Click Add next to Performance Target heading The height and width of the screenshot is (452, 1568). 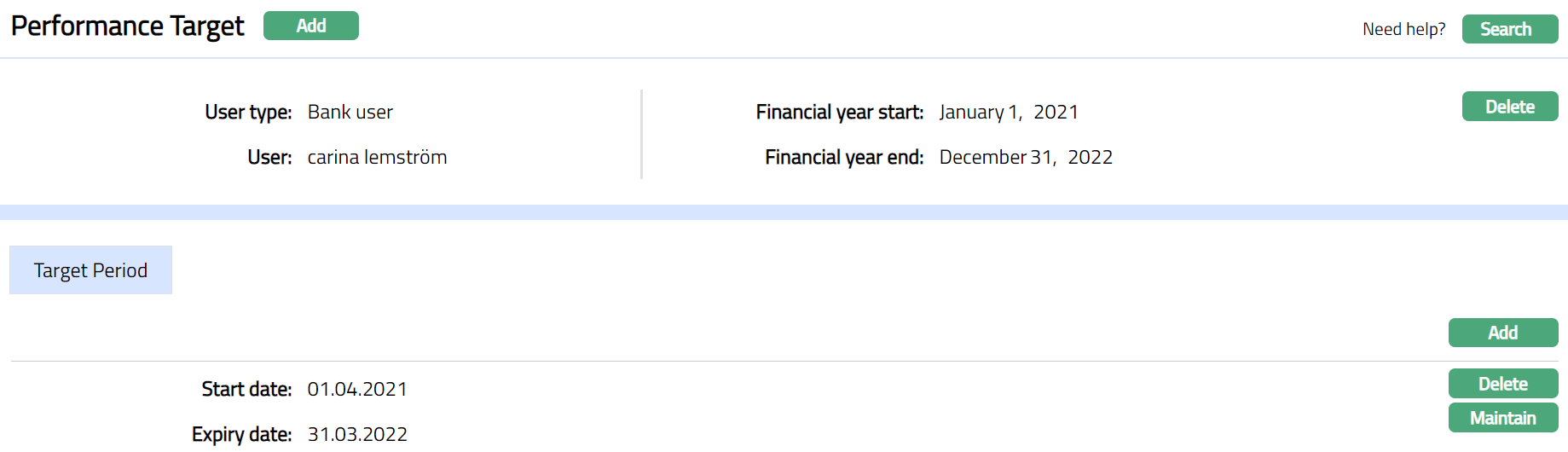tap(310, 26)
